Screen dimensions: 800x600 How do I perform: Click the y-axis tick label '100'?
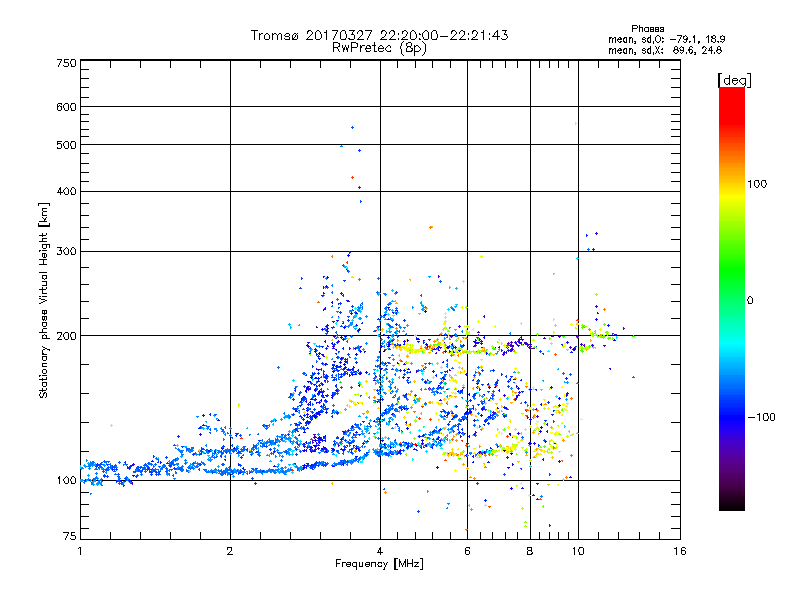tap(66, 480)
